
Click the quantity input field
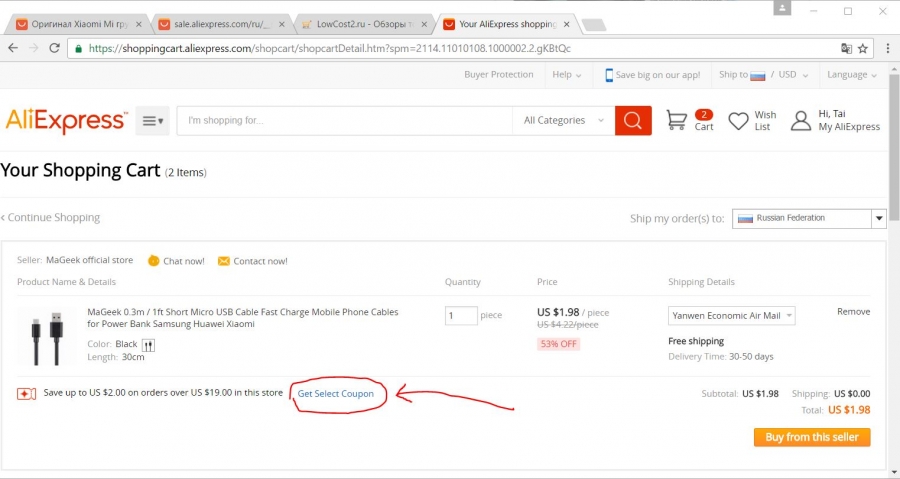461,316
